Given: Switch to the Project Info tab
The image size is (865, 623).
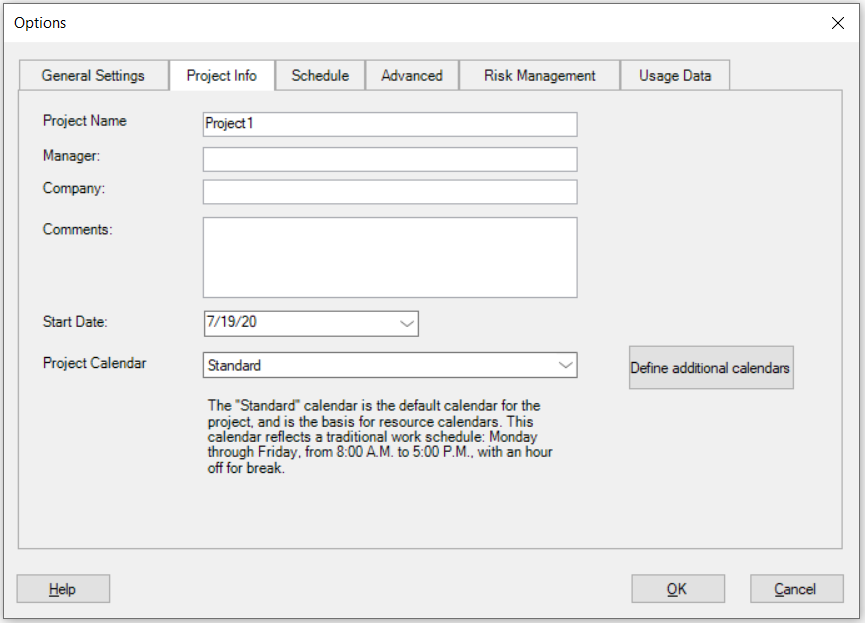Looking at the screenshot, I should pyautogui.click(x=222, y=75).
